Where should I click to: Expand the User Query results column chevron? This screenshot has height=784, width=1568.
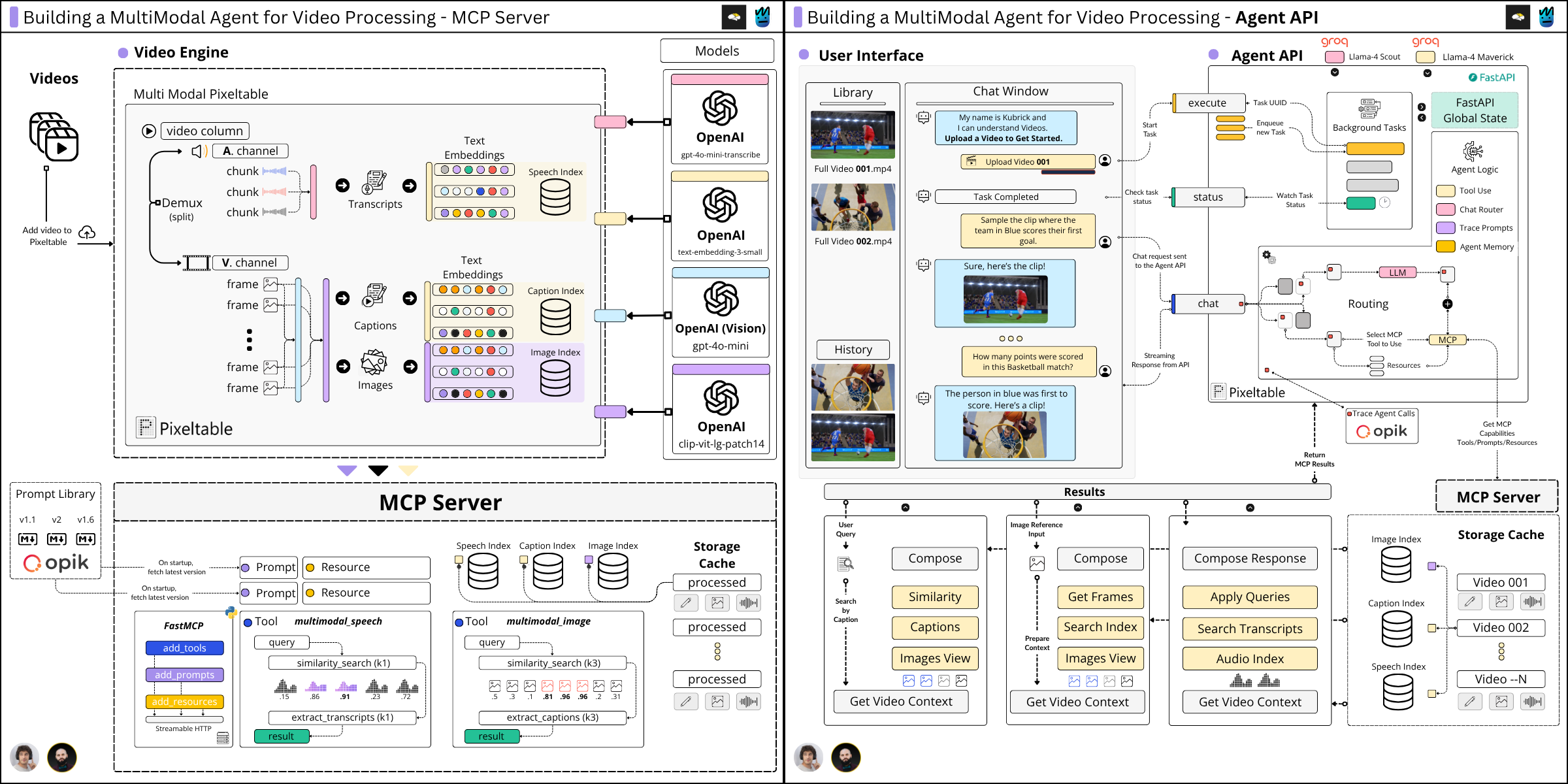click(906, 508)
